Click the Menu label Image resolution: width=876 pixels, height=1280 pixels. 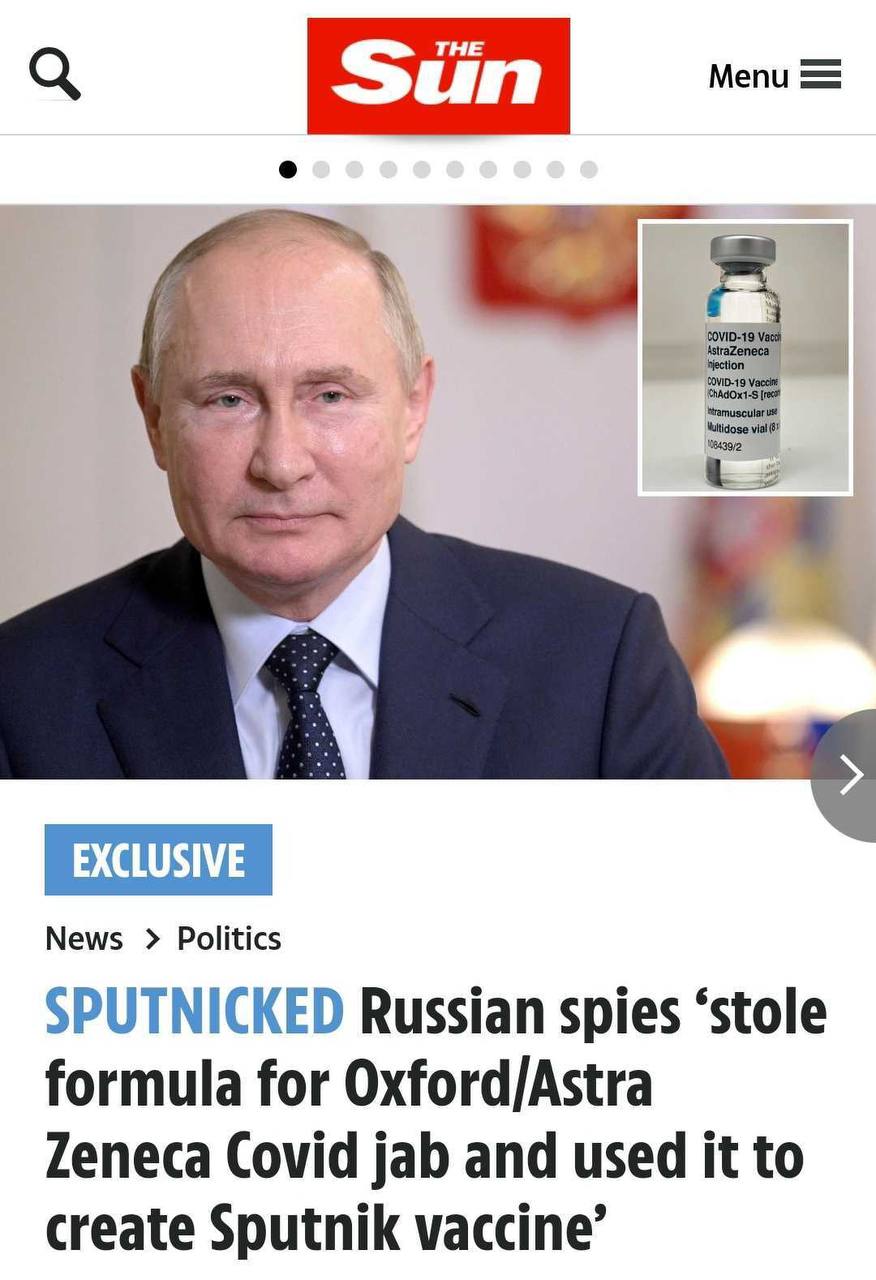tap(748, 76)
